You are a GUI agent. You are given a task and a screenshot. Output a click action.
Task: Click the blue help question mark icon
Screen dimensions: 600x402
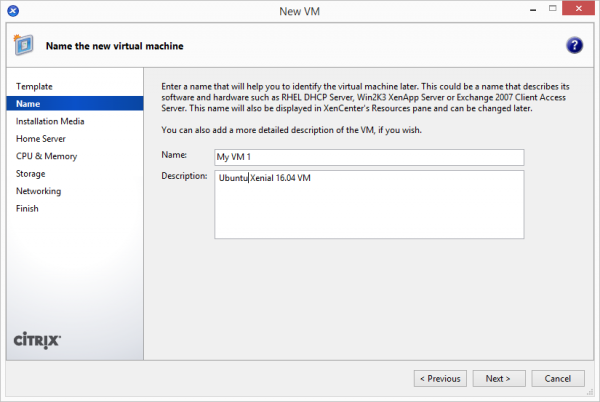574,46
